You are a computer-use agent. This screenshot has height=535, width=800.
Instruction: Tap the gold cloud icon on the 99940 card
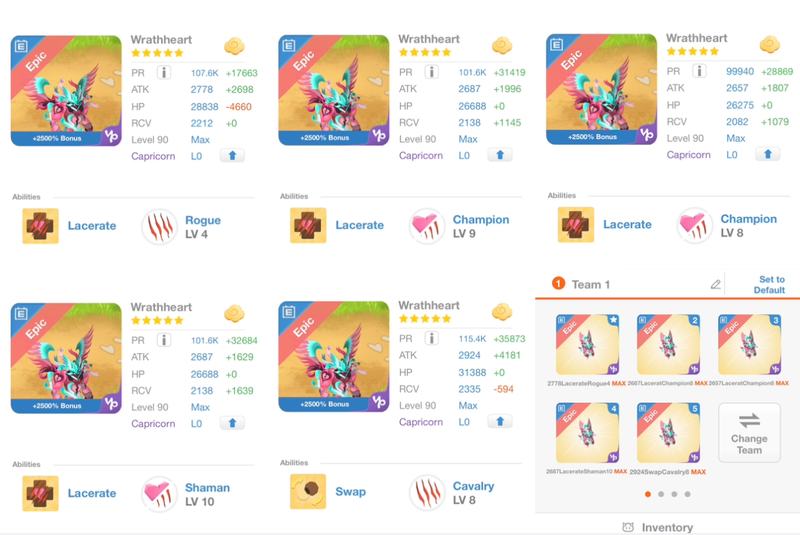[769, 44]
